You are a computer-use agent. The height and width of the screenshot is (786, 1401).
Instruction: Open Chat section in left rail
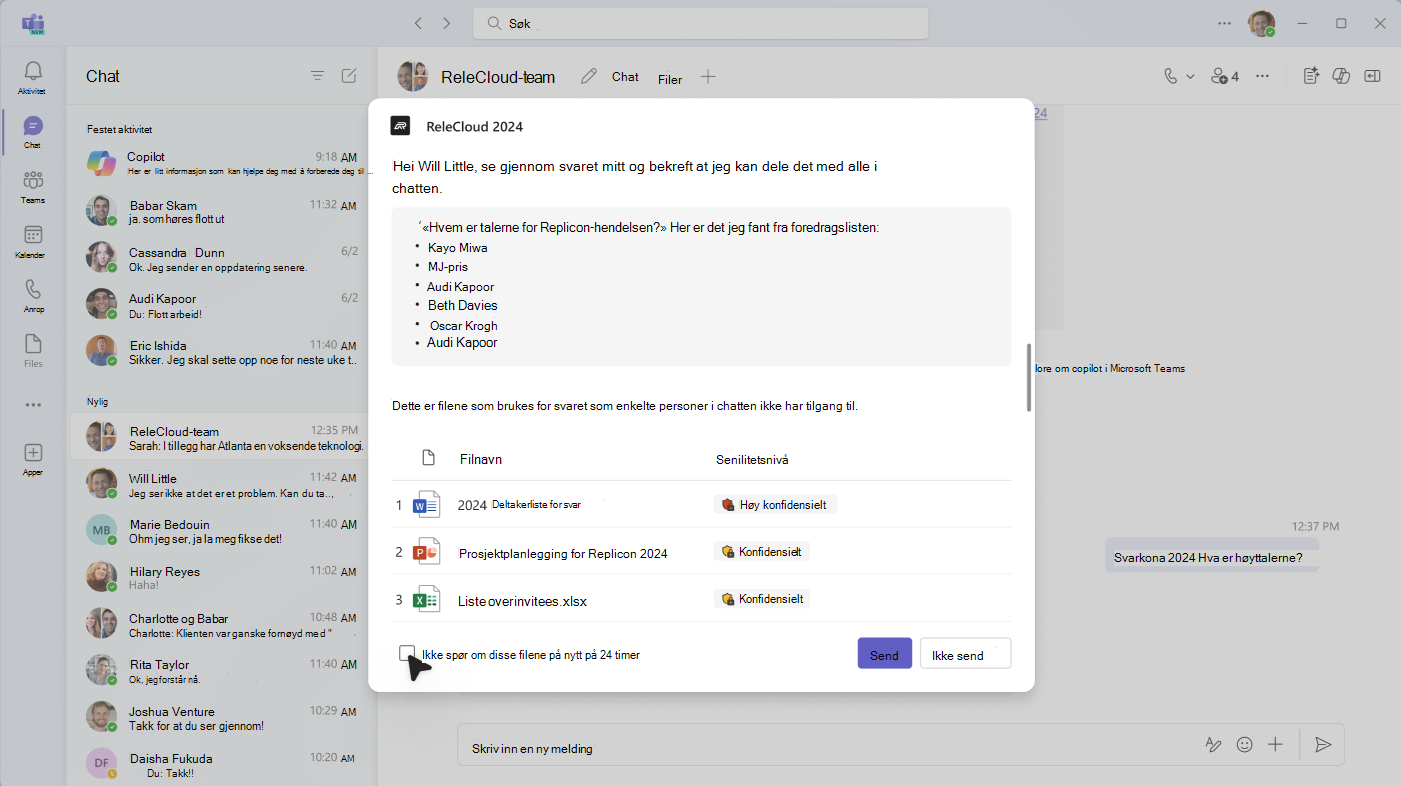click(33, 131)
